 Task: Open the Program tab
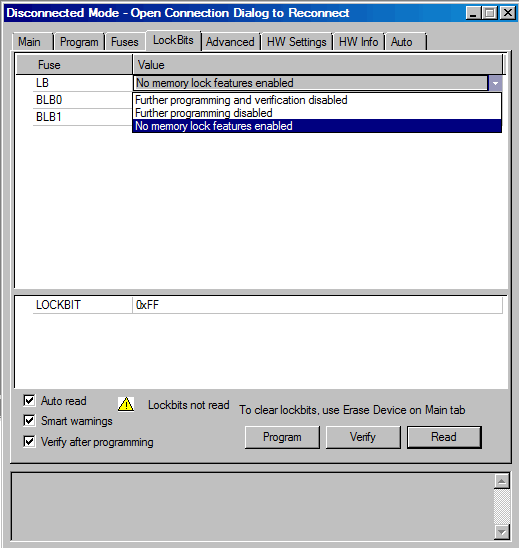79,42
